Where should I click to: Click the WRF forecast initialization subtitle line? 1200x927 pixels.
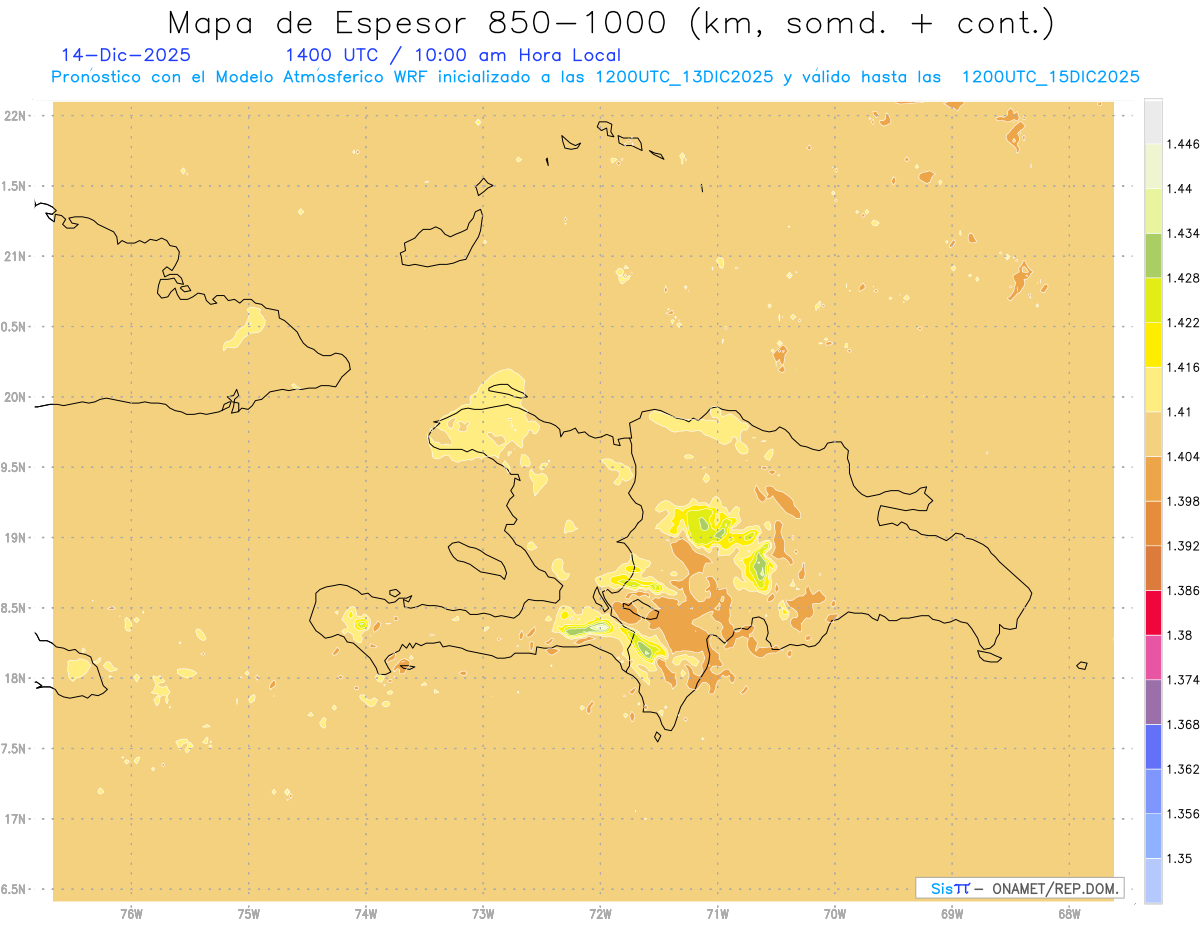[x=595, y=77]
